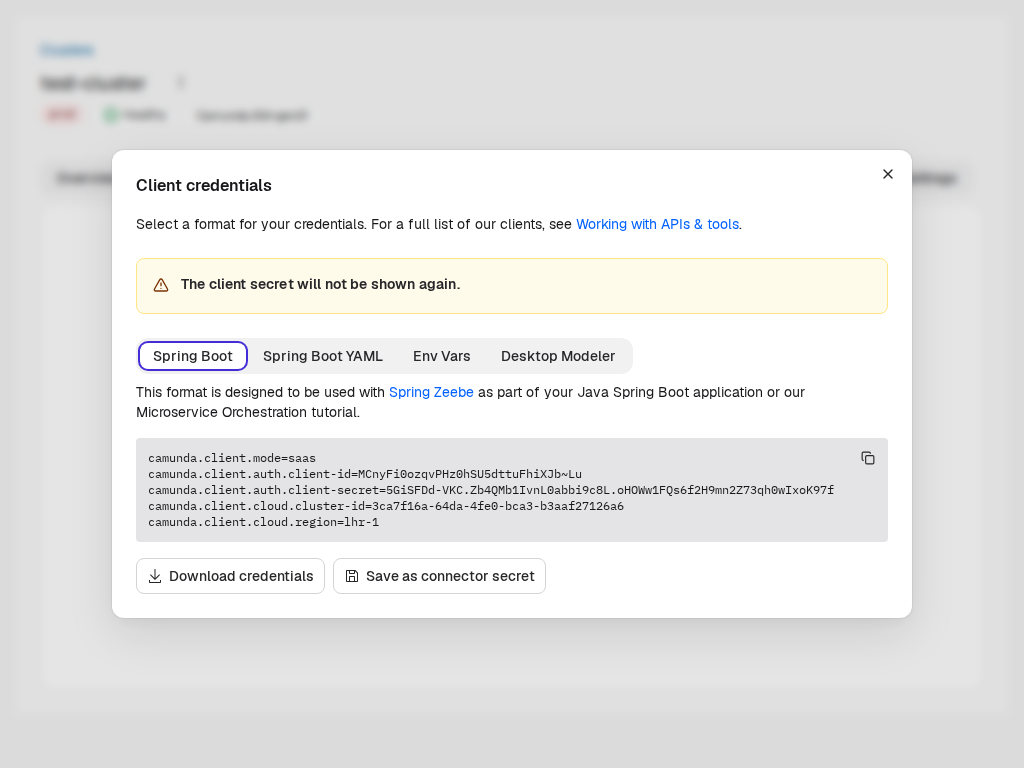1024x768 pixels.
Task: Click the camunda.client.mode=saas line
Action: point(232,458)
